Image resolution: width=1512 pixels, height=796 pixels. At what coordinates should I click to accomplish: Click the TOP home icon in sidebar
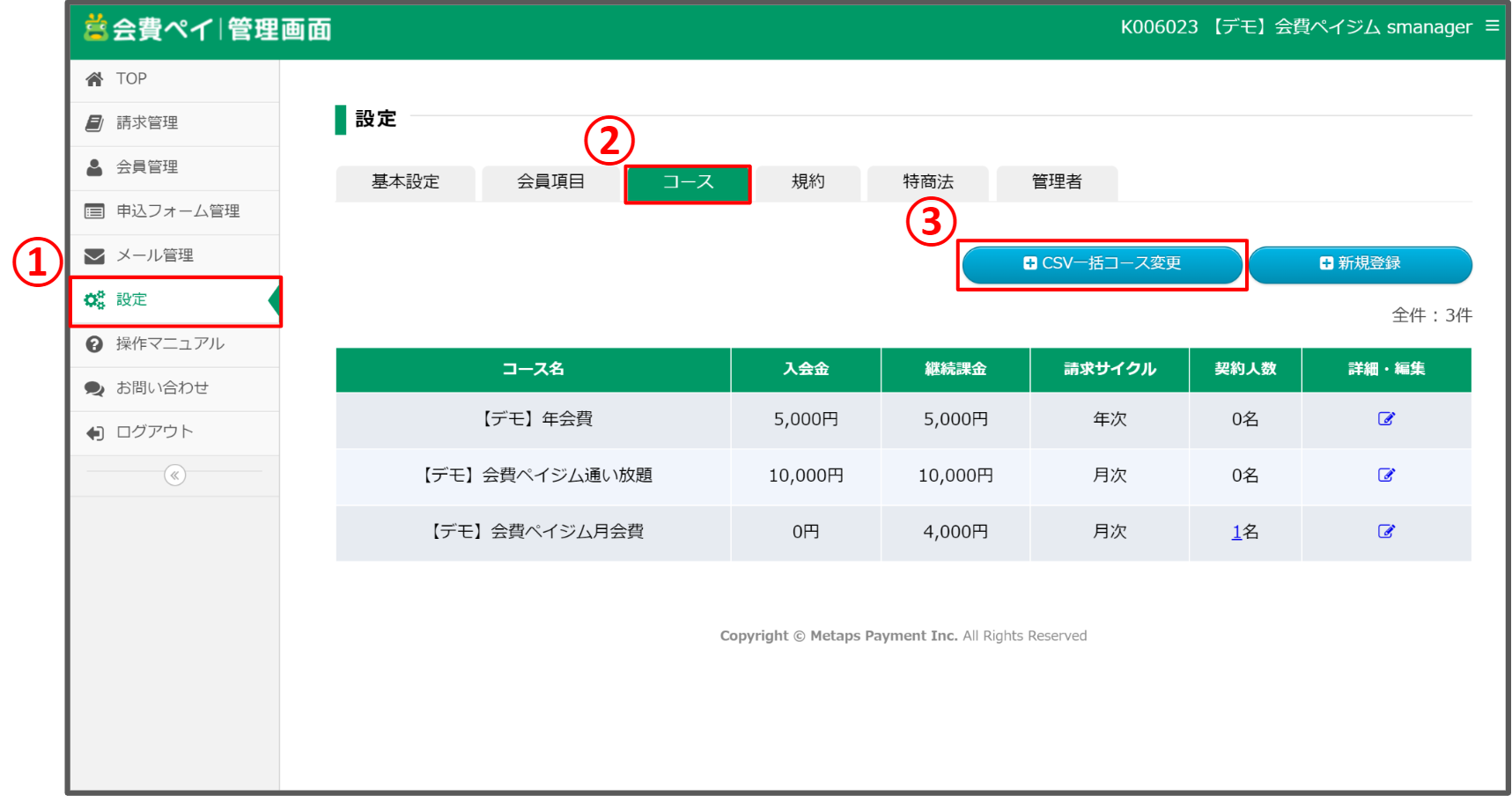[x=94, y=79]
